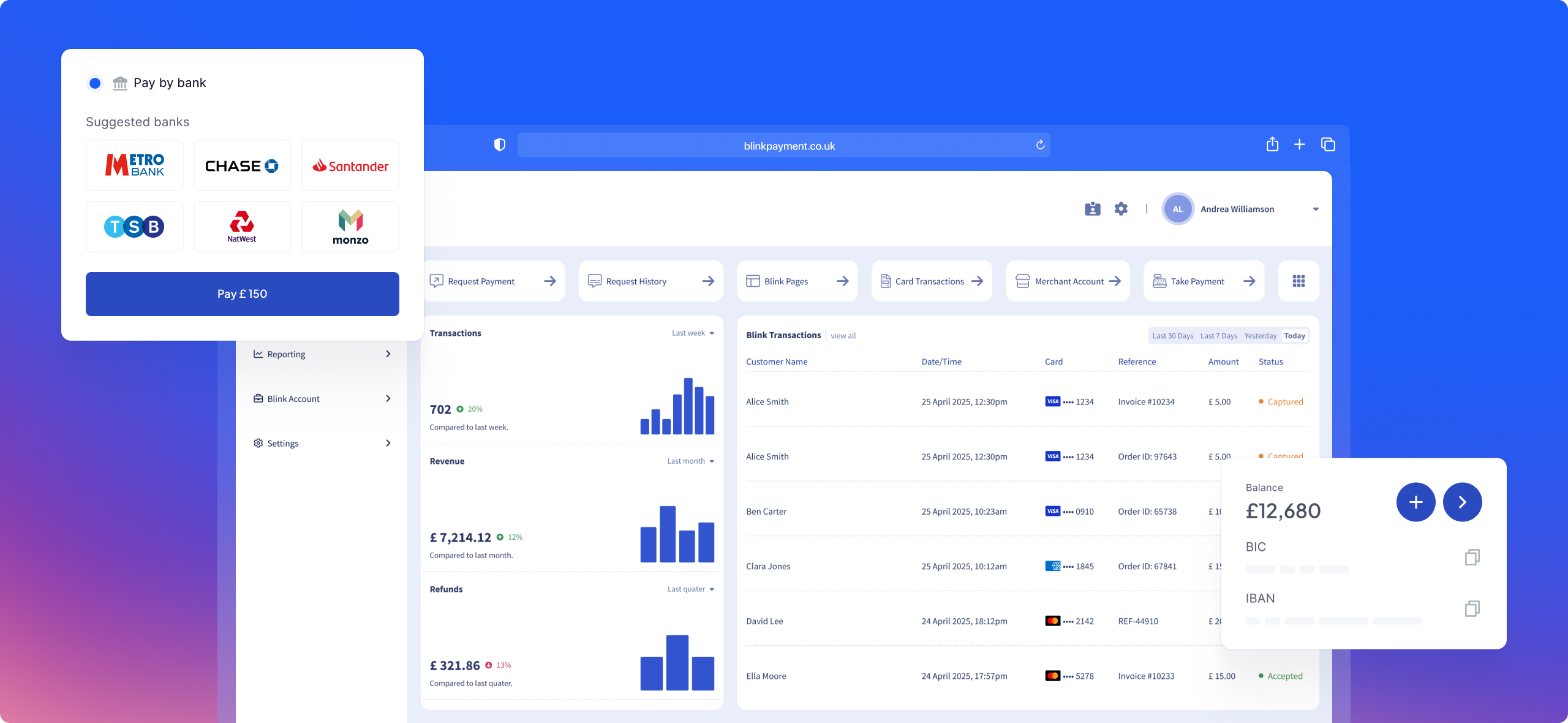Click the Transactions bar chart
Screen dimensions: 1568x723
pyautogui.click(x=677, y=406)
